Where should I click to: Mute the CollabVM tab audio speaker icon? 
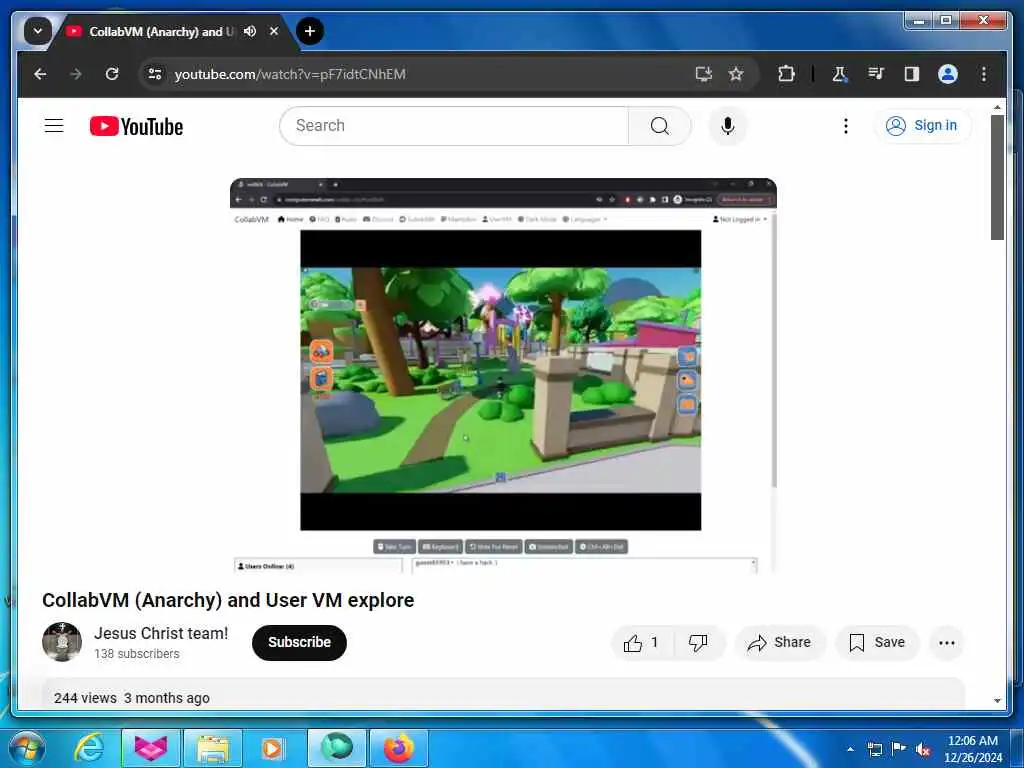click(249, 31)
